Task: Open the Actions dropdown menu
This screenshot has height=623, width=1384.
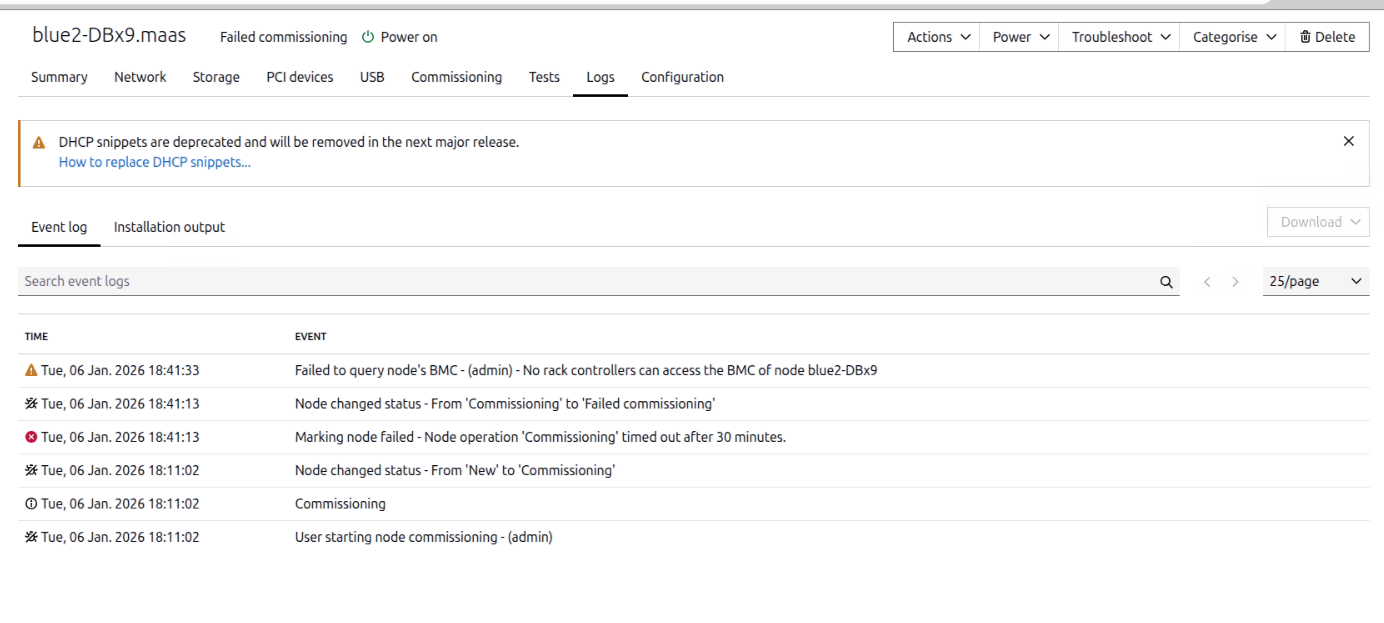Action: pos(937,37)
